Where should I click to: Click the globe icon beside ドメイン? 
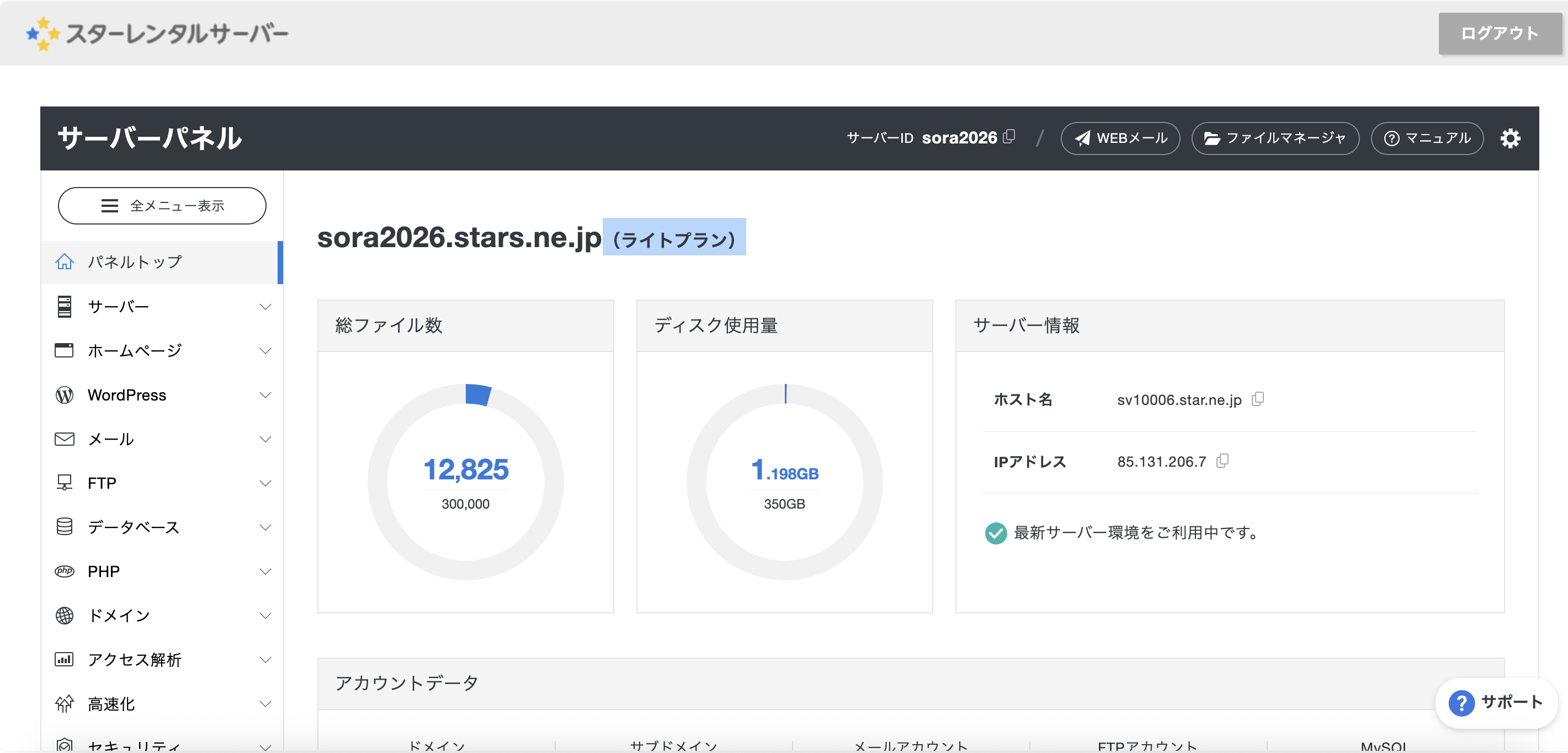[65, 616]
